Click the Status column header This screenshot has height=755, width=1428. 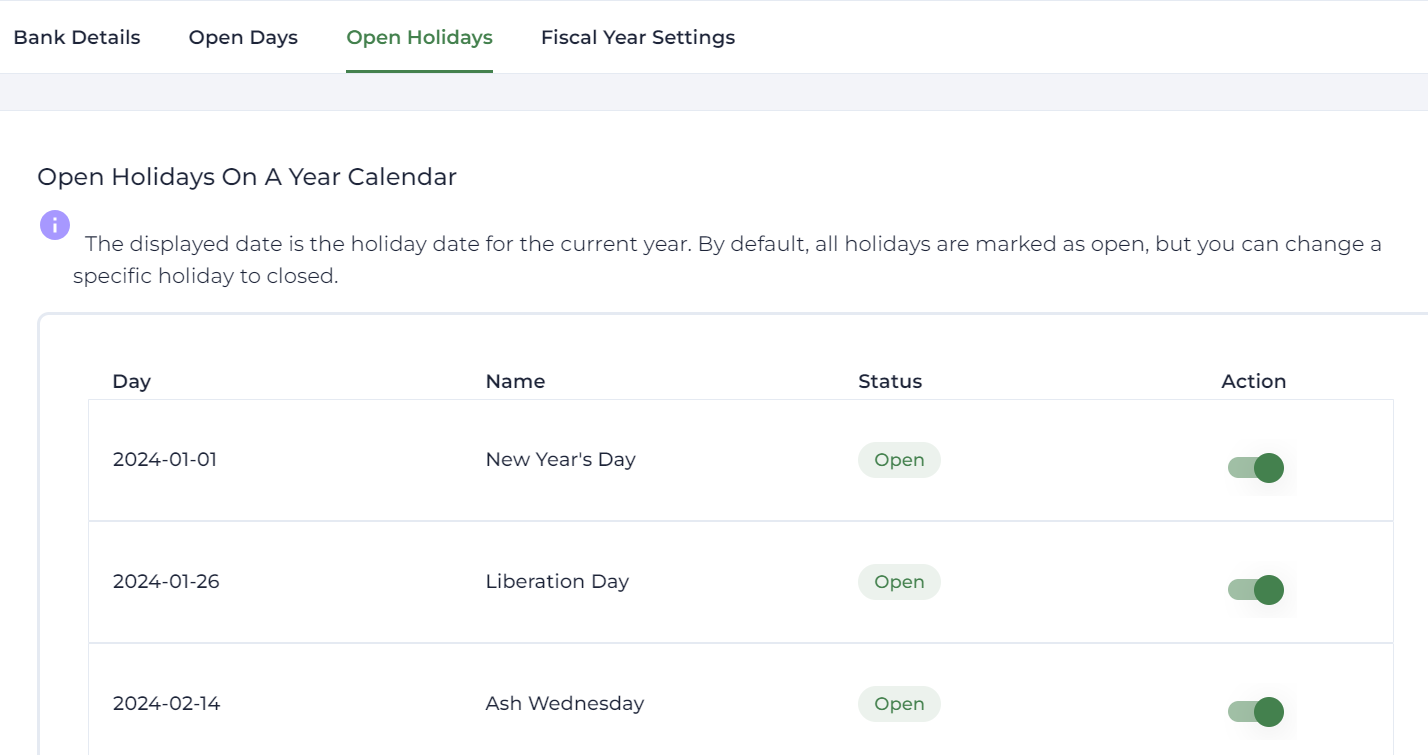(890, 381)
